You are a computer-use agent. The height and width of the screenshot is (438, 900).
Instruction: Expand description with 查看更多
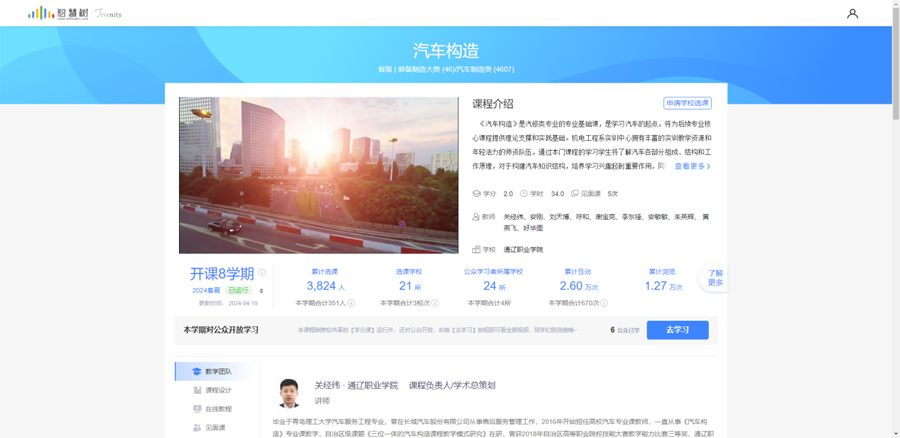(693, 166)
